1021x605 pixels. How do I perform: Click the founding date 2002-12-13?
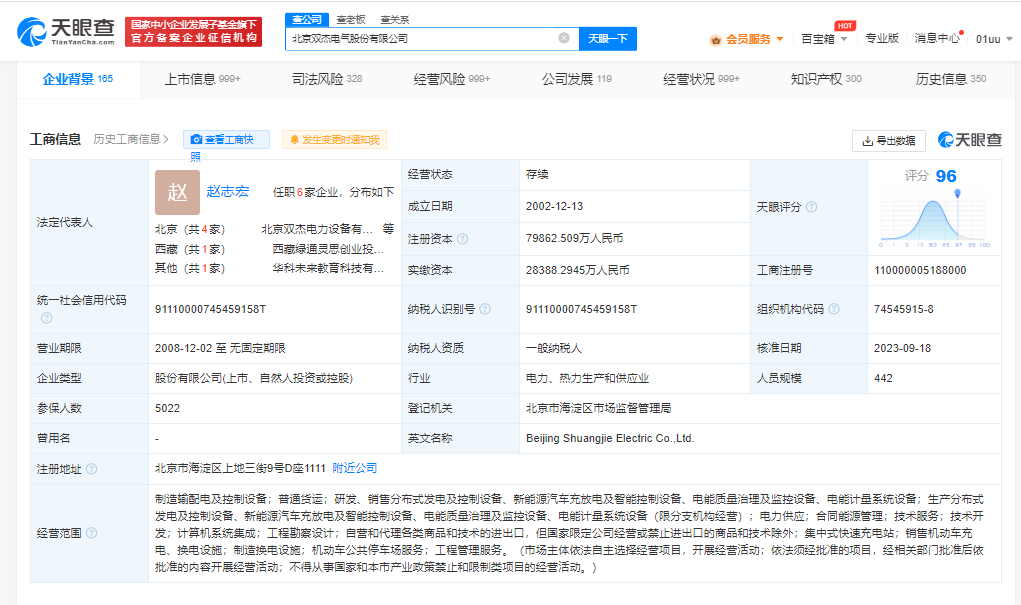point(555,206)
